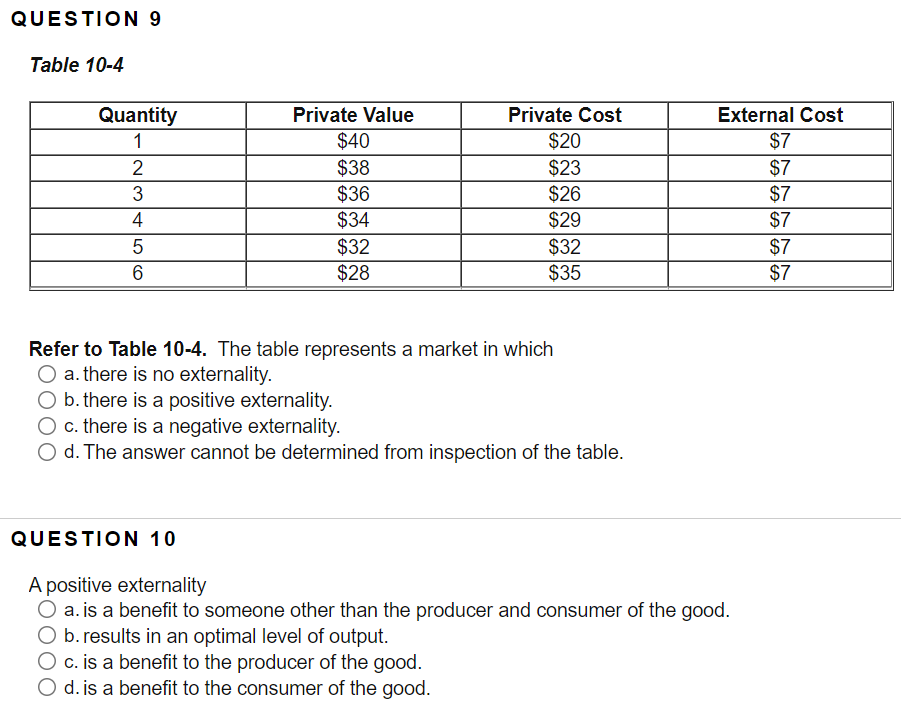This screenshot has width=901, height=709.
Task: Select the quantity 6 cell in the table
Action: 137,272
